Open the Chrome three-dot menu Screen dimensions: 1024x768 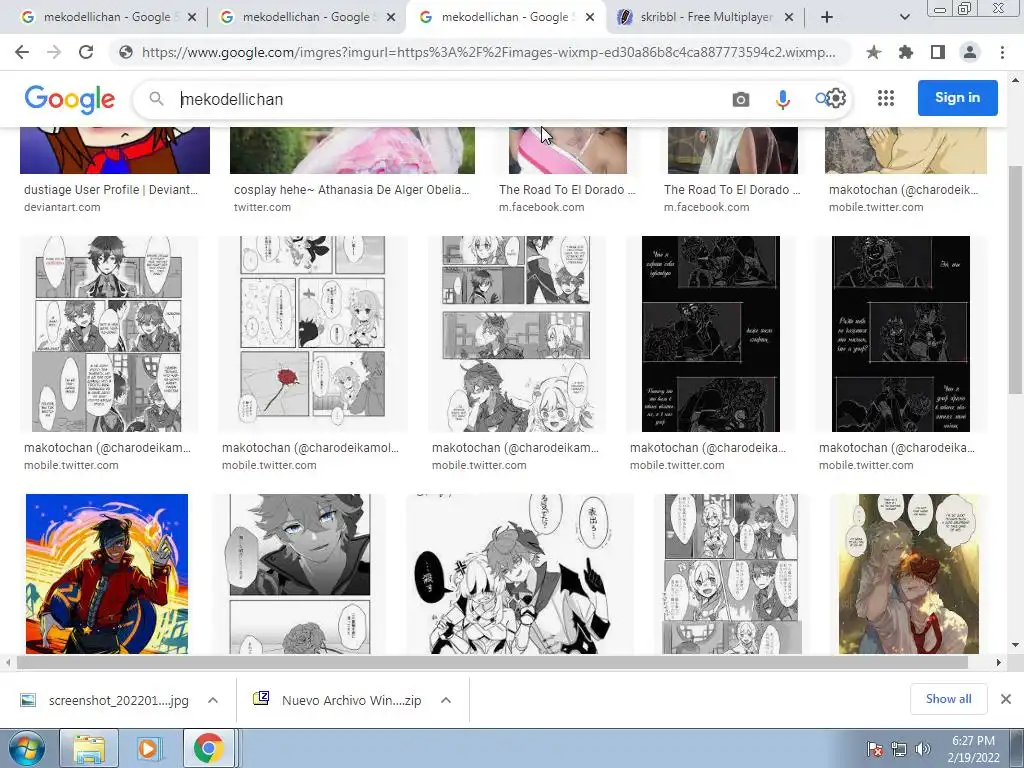tap(1002, 52)
